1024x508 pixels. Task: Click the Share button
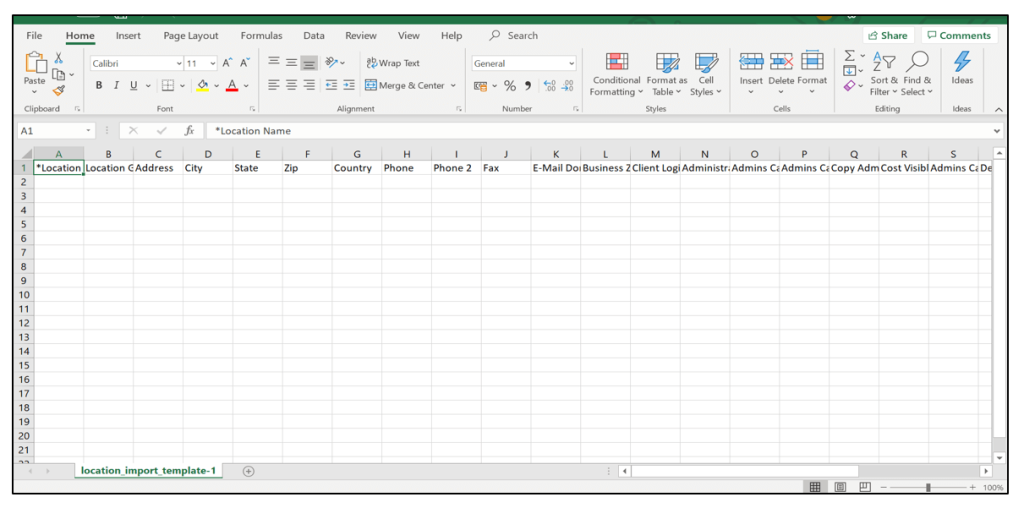point(888,35)
